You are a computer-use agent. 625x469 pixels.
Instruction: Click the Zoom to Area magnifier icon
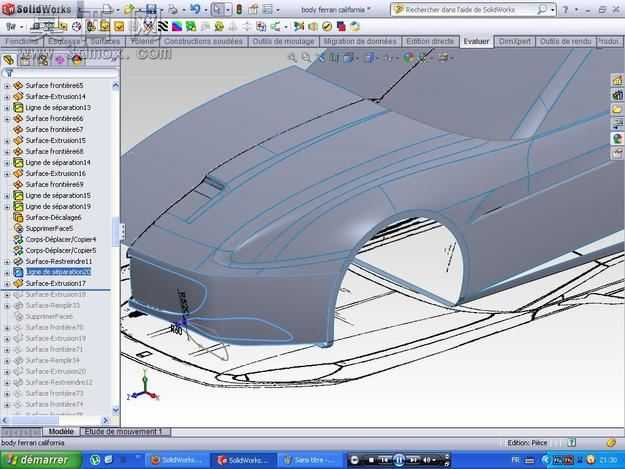point(306,58)
